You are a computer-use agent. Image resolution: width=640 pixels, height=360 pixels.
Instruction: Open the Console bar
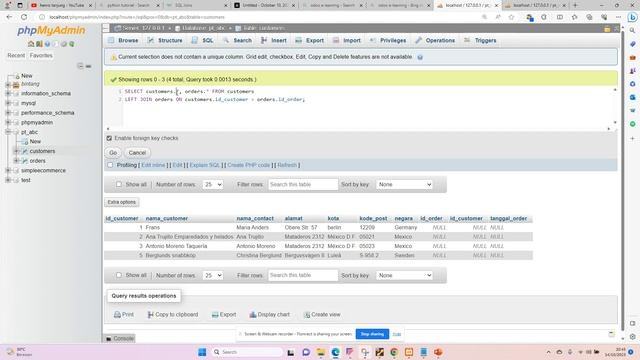pyautogui.click(x=120, y=339)
